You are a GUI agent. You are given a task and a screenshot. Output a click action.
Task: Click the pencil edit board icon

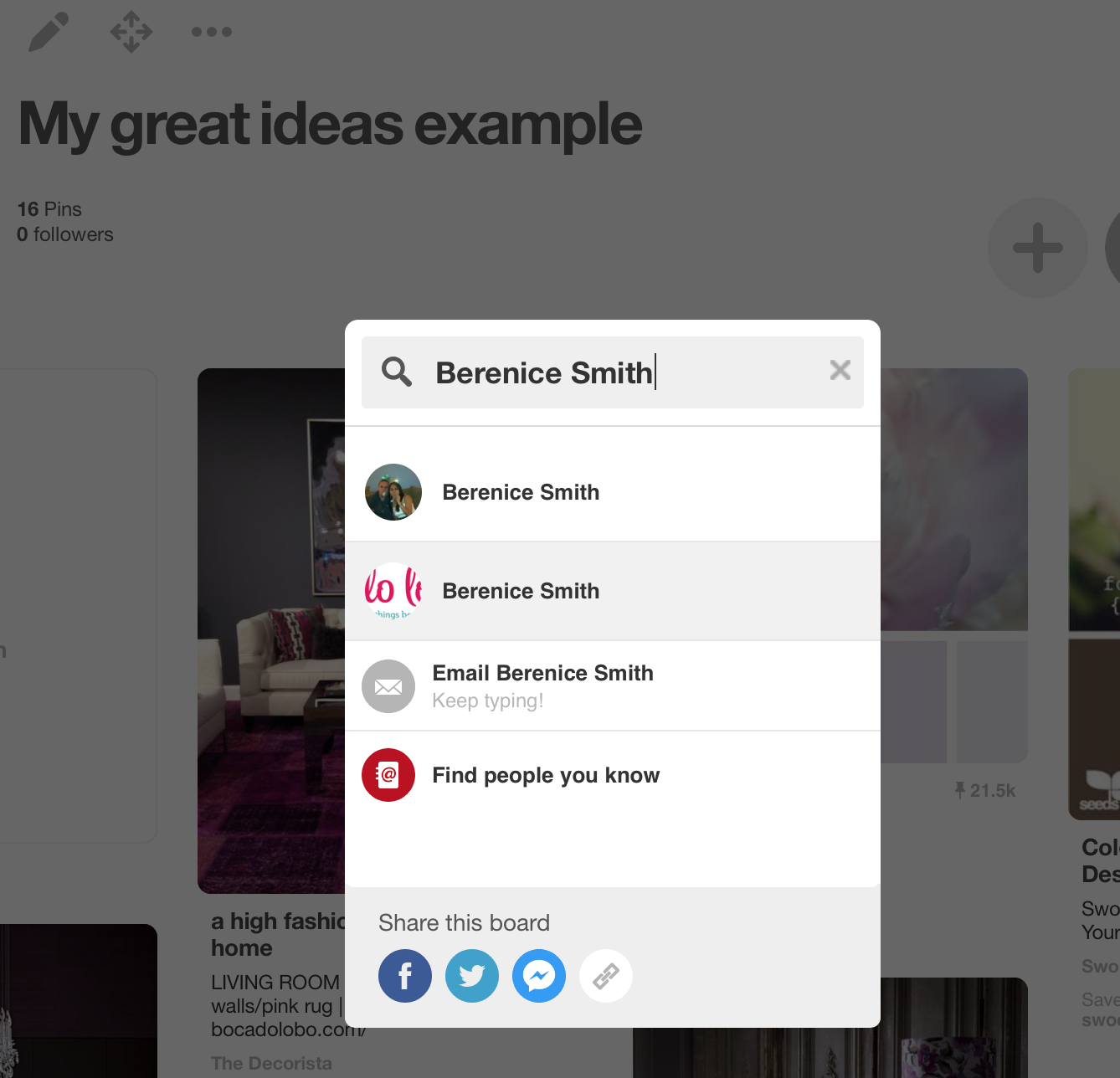coord(49,32)
